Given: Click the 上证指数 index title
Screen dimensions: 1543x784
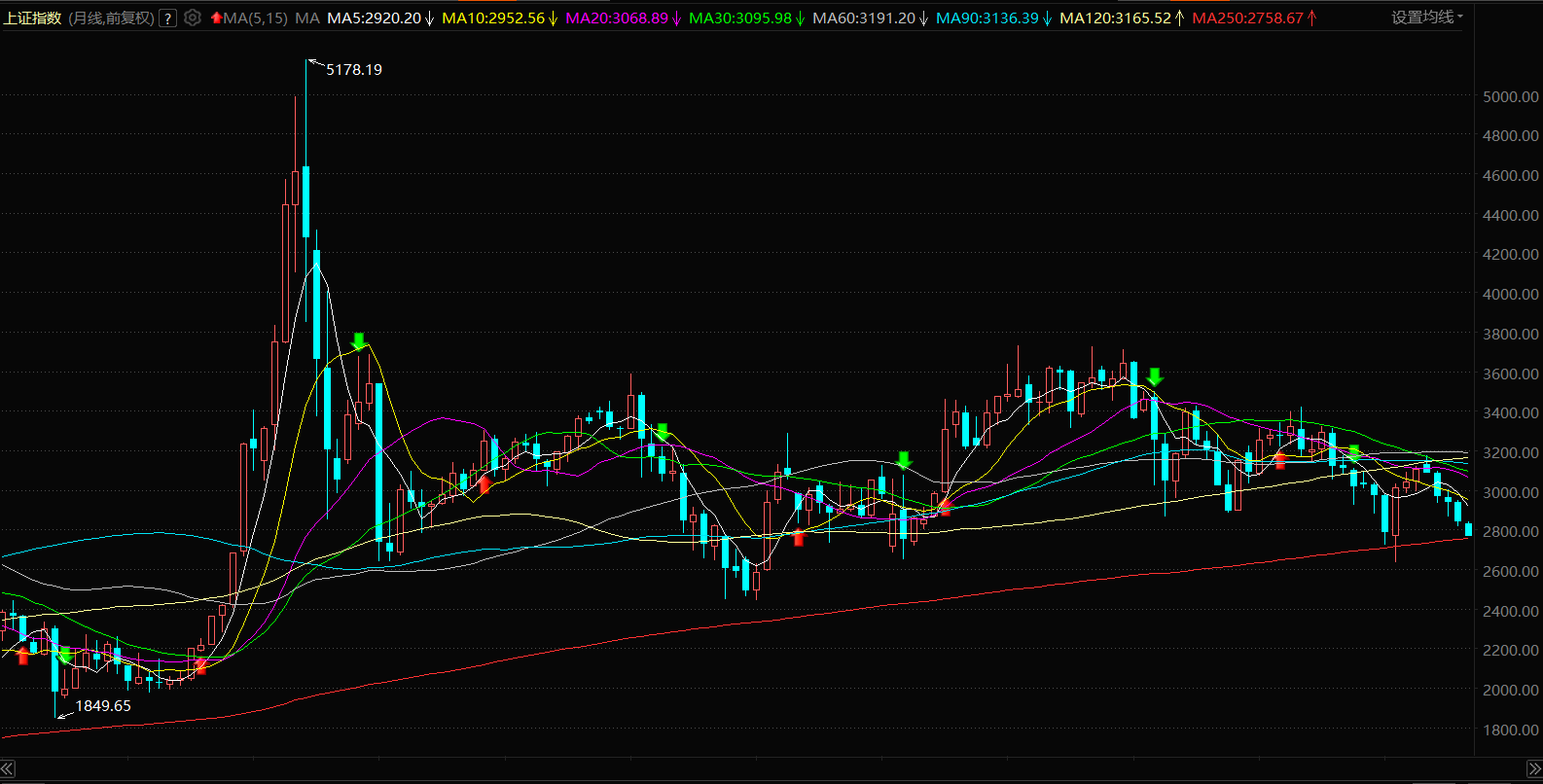Looking at the screenshot, I should [x=32, y=18].
